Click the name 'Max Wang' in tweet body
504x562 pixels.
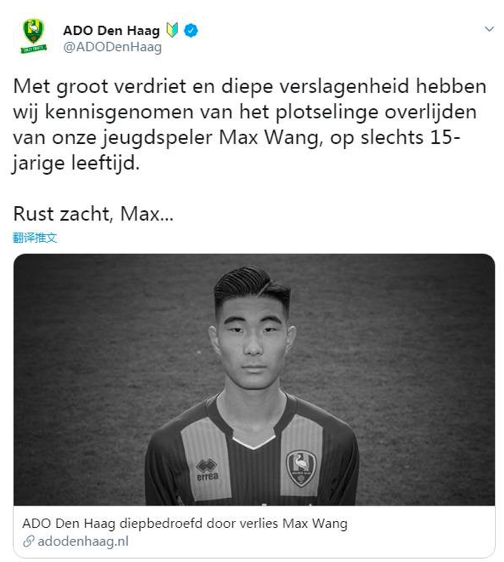point(268,138)
